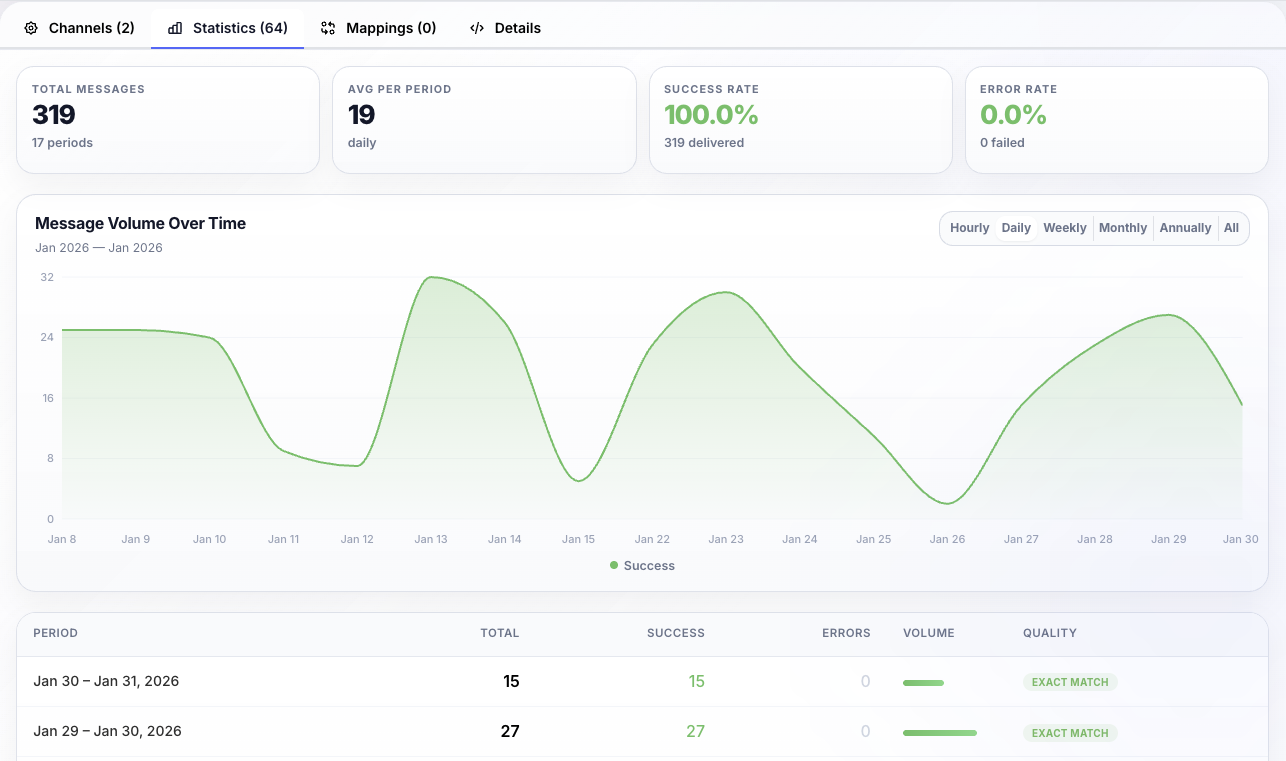Image resolution: width=1286 pixels, height=761 pixels.
Task: Select the Daily time range
Action: tap(1016, 228)
